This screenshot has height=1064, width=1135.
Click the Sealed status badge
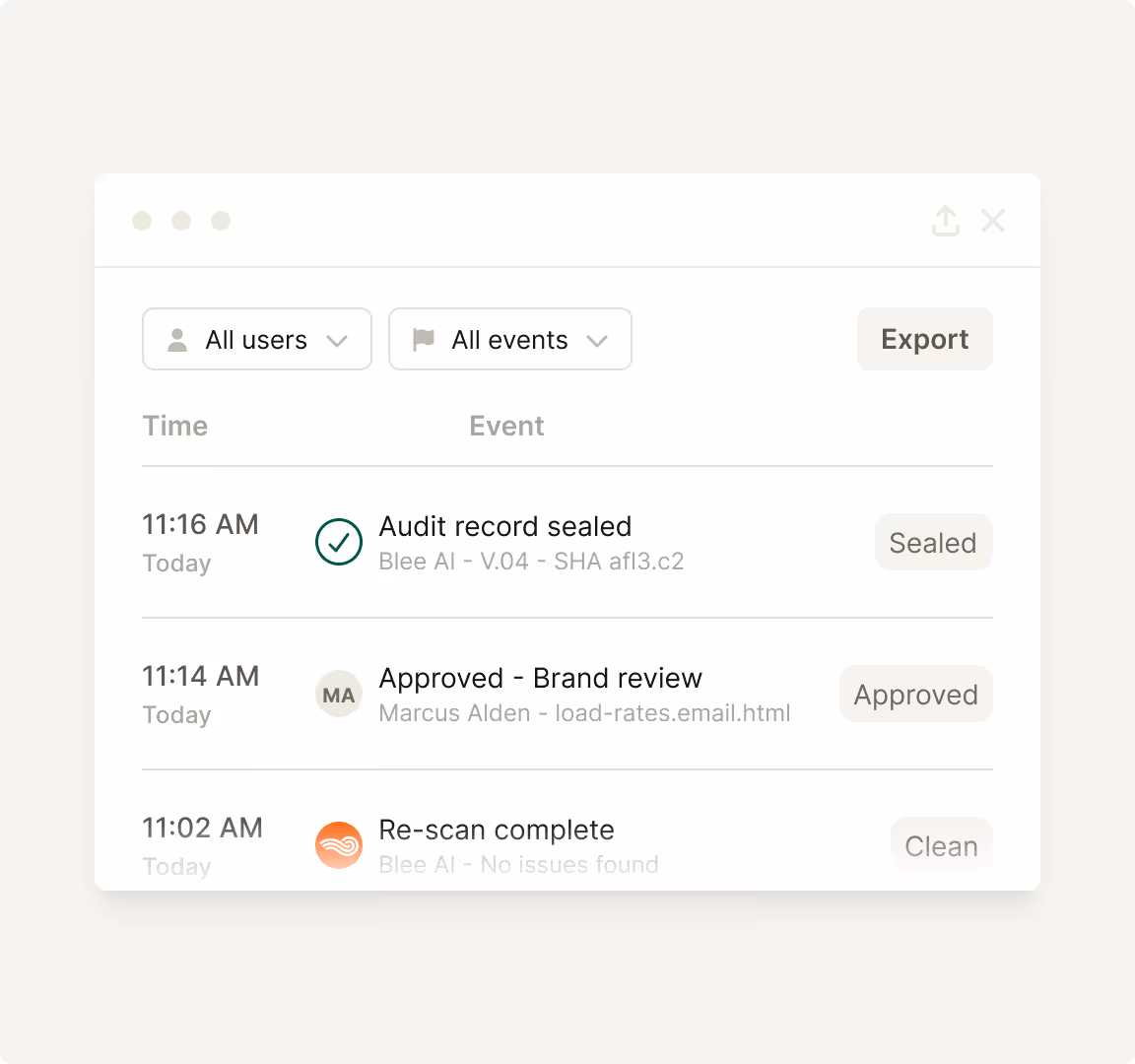tap(933, 542)
